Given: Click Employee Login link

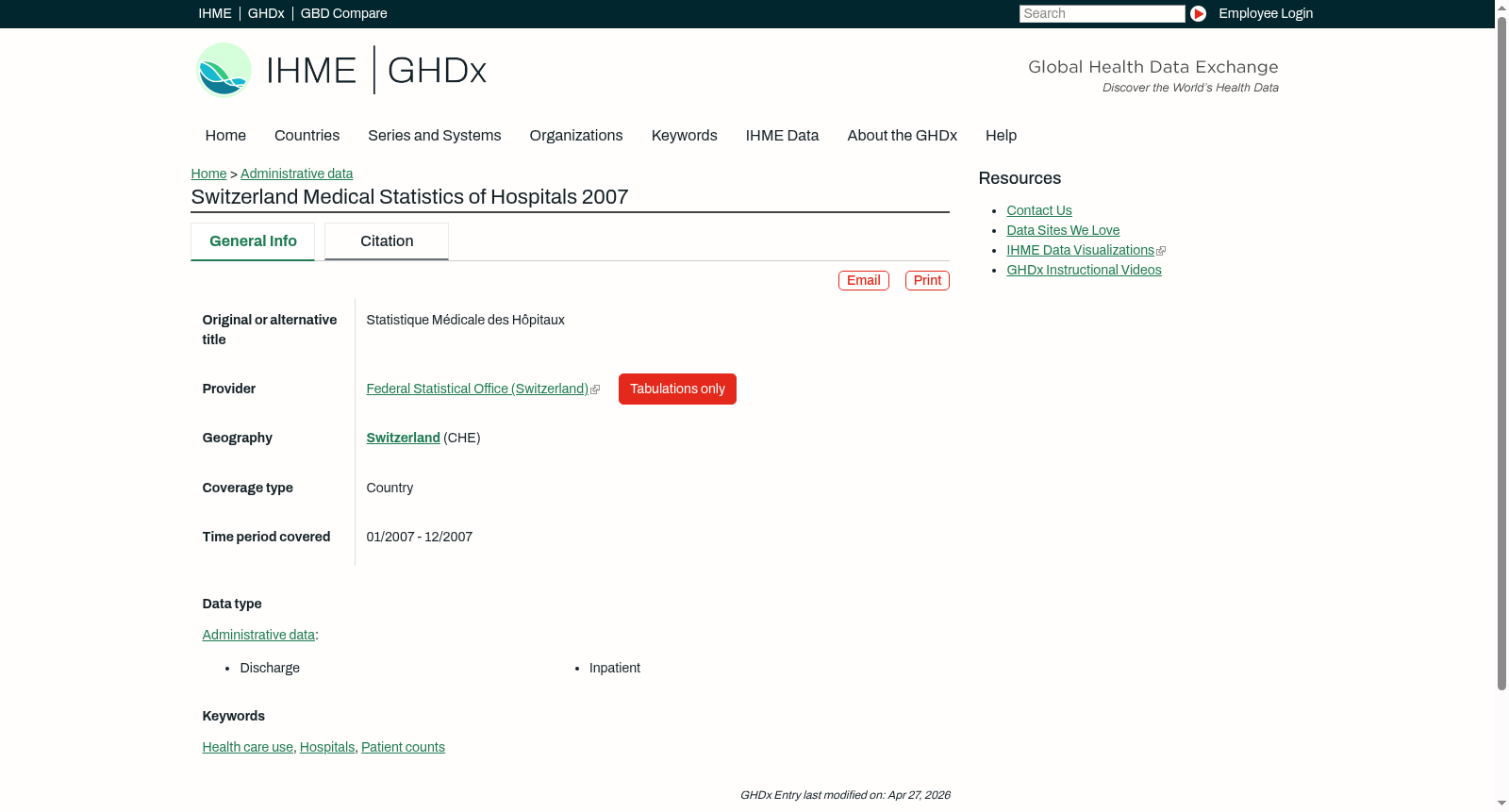Looking at the screenshot, I should 1266,13.
